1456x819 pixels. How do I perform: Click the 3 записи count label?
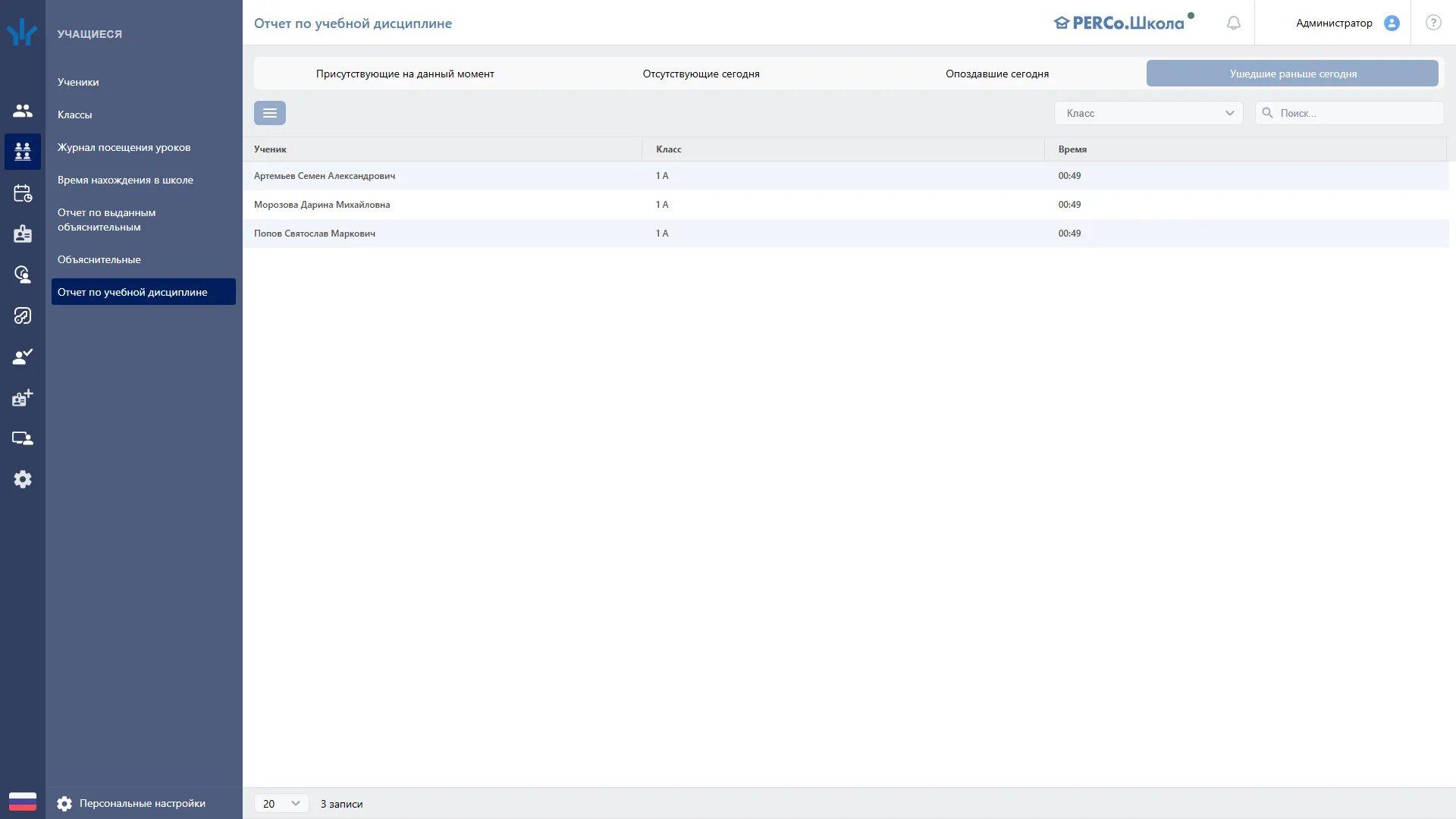341,804
